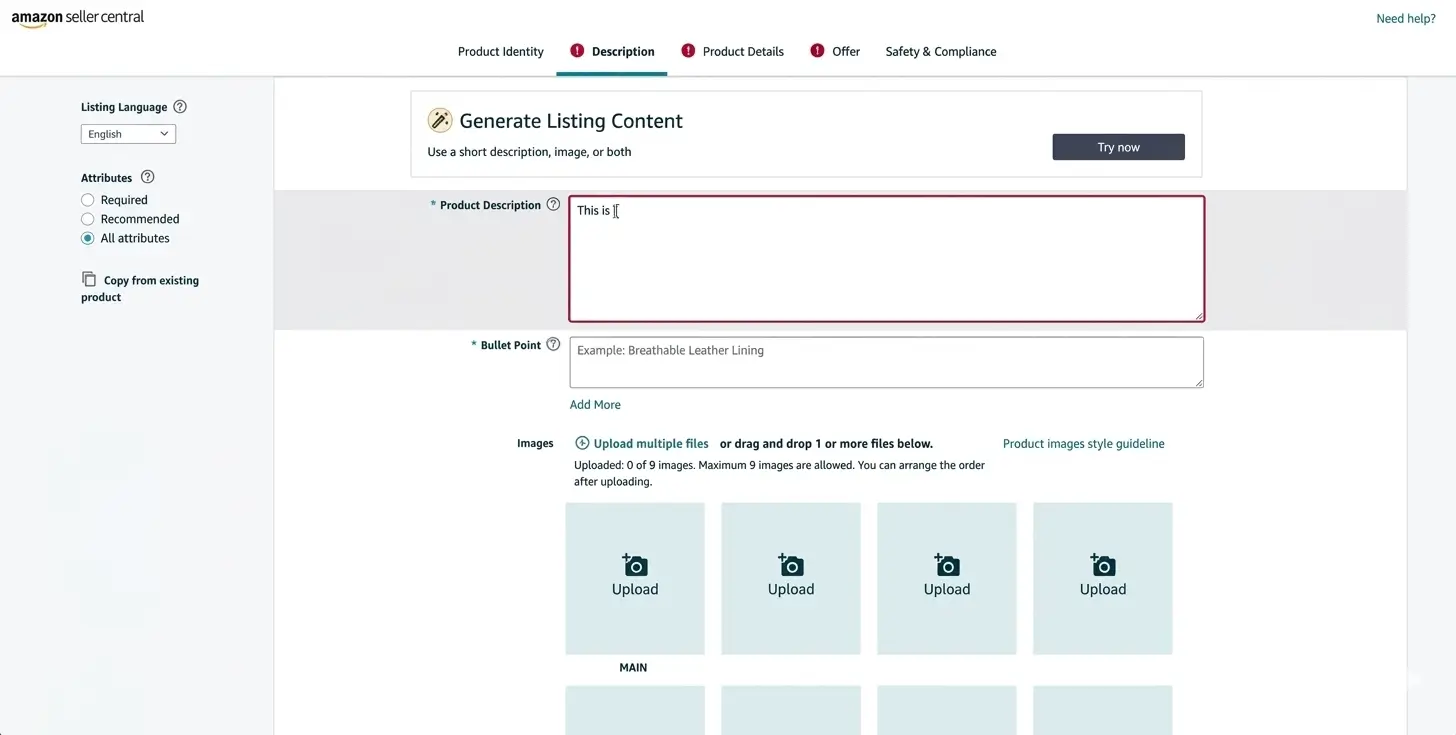
Task: Click the MAIN image upload camera tile
Action: (635, 578)
